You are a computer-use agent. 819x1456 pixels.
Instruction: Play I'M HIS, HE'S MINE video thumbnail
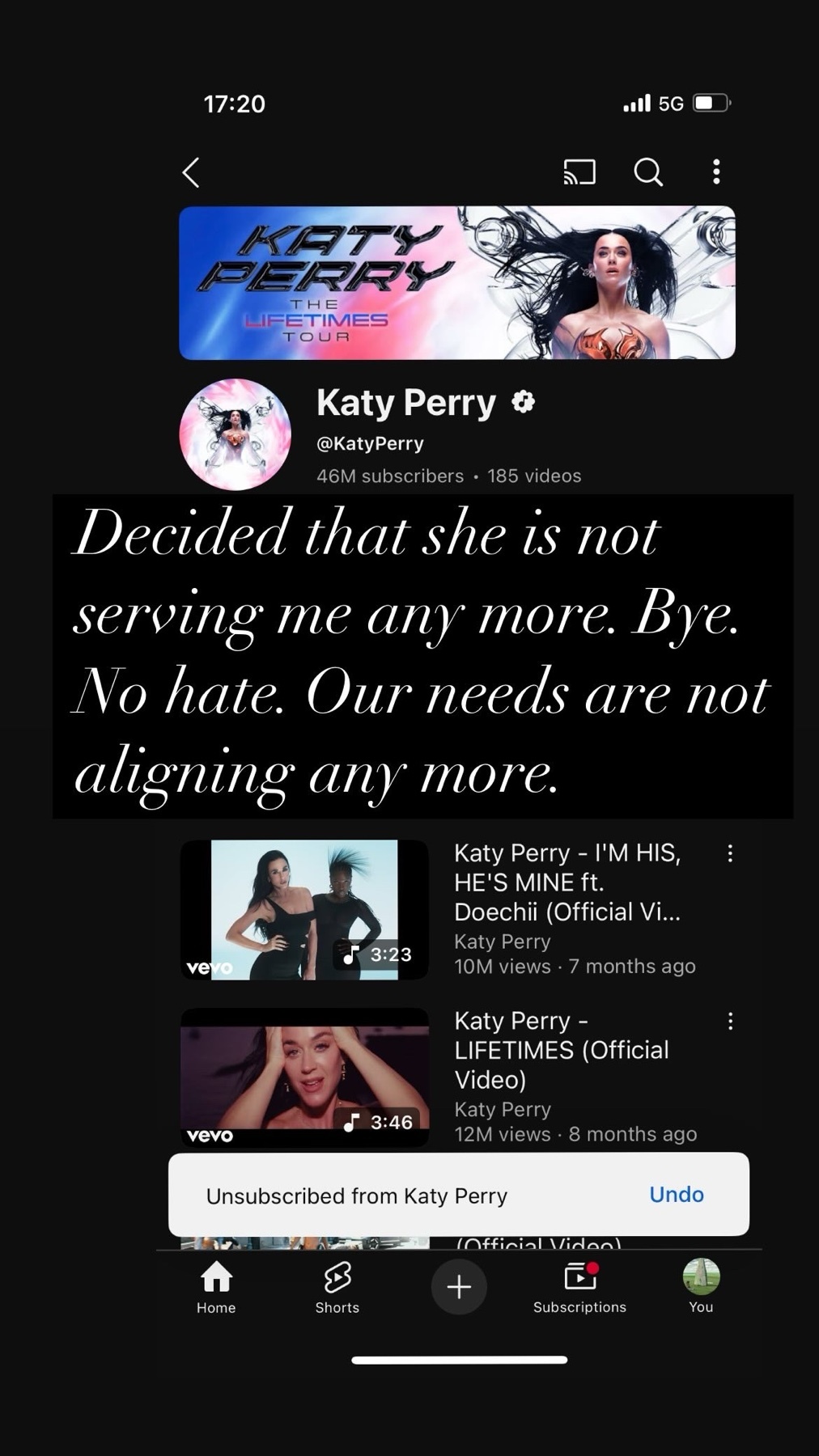point(304,910)
